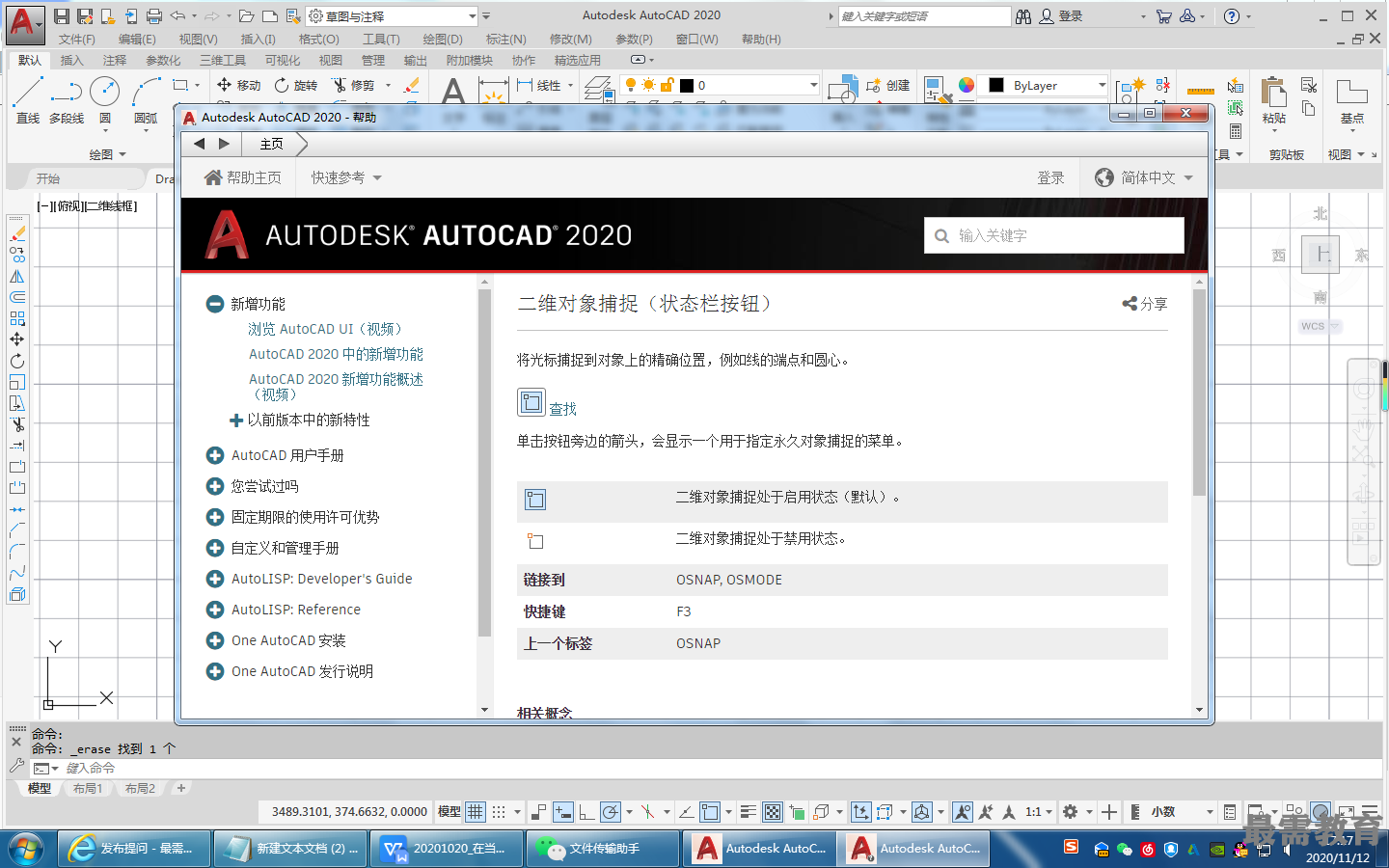Click the workspace gear icon in status bar
The height and width of the screenshot is (868, 1389).
(x=1070, y=812)
